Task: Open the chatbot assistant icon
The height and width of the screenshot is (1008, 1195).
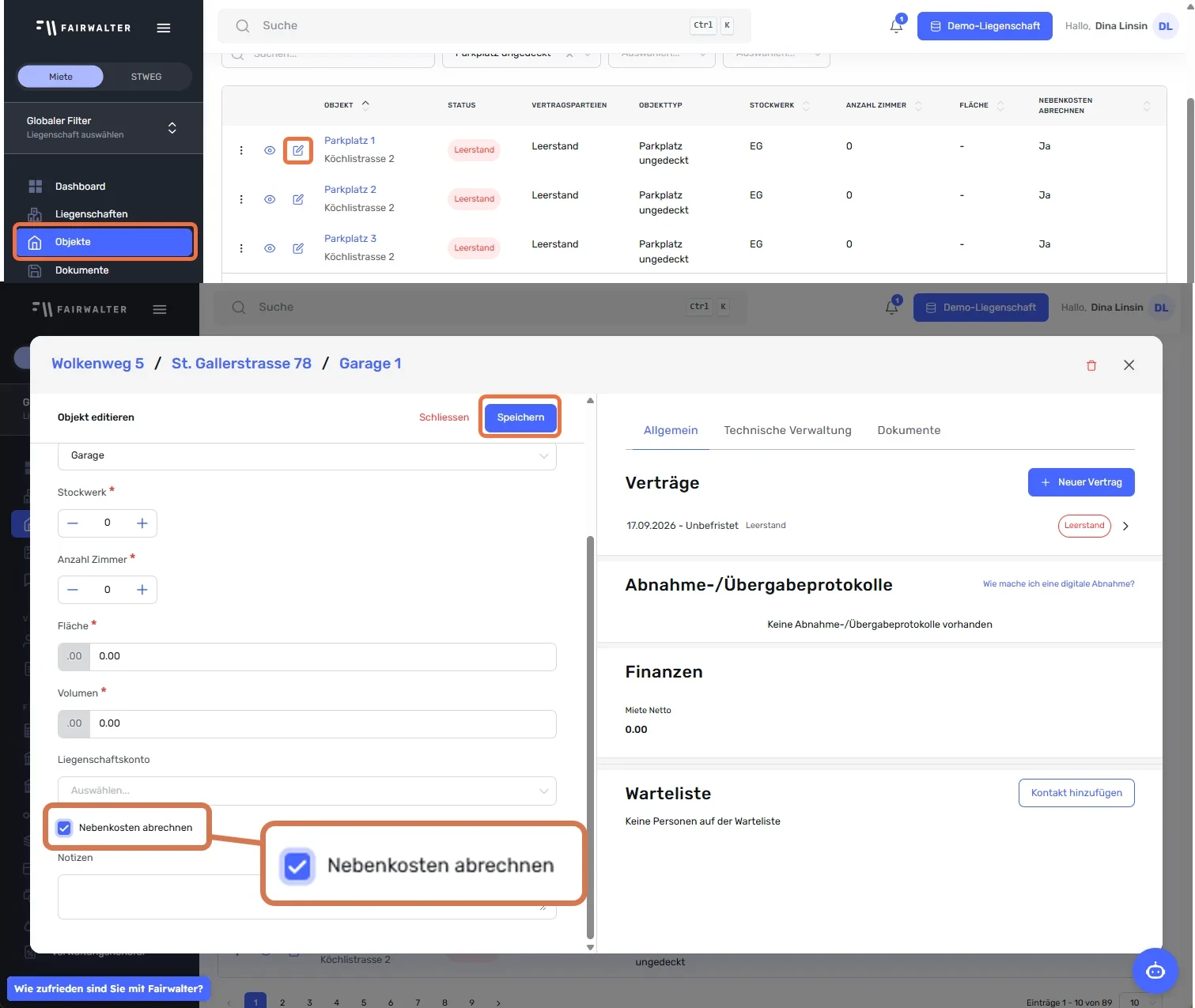Action: coord(1155,971)
